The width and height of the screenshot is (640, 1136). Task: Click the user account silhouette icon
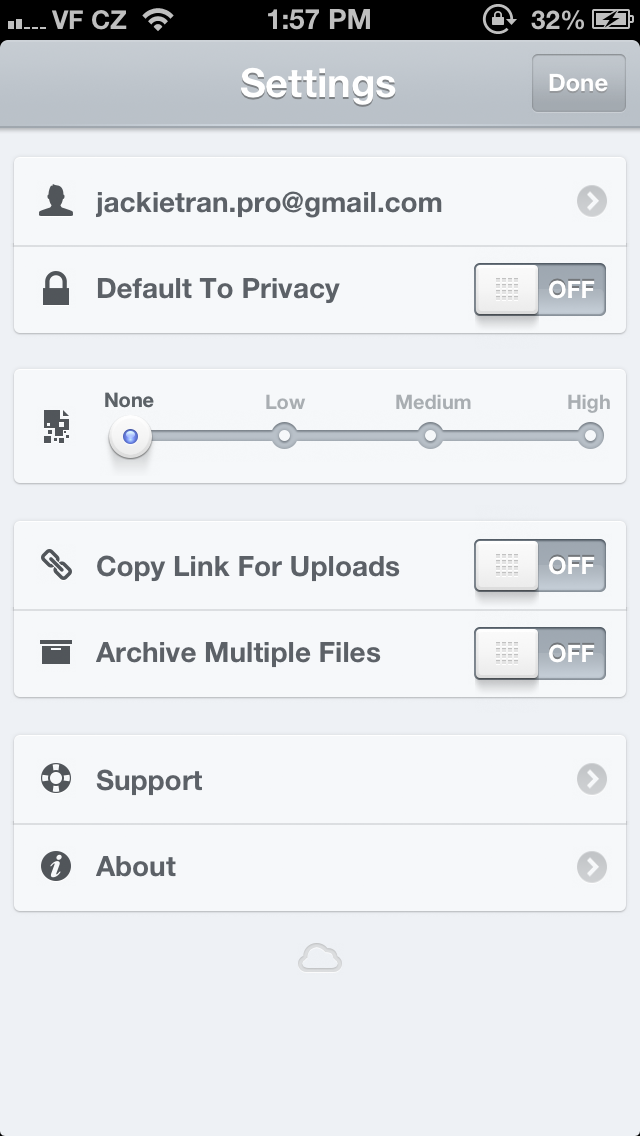57,202
